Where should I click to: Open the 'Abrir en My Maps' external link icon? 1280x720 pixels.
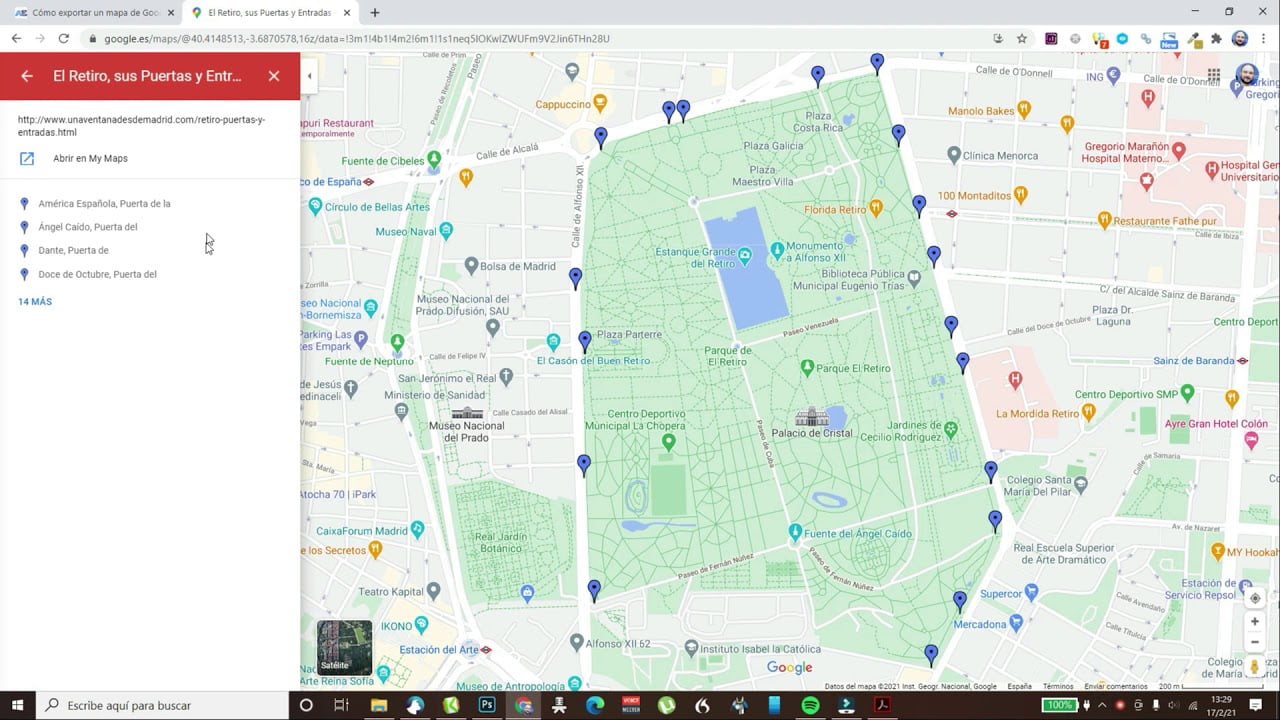pos(25,158)
